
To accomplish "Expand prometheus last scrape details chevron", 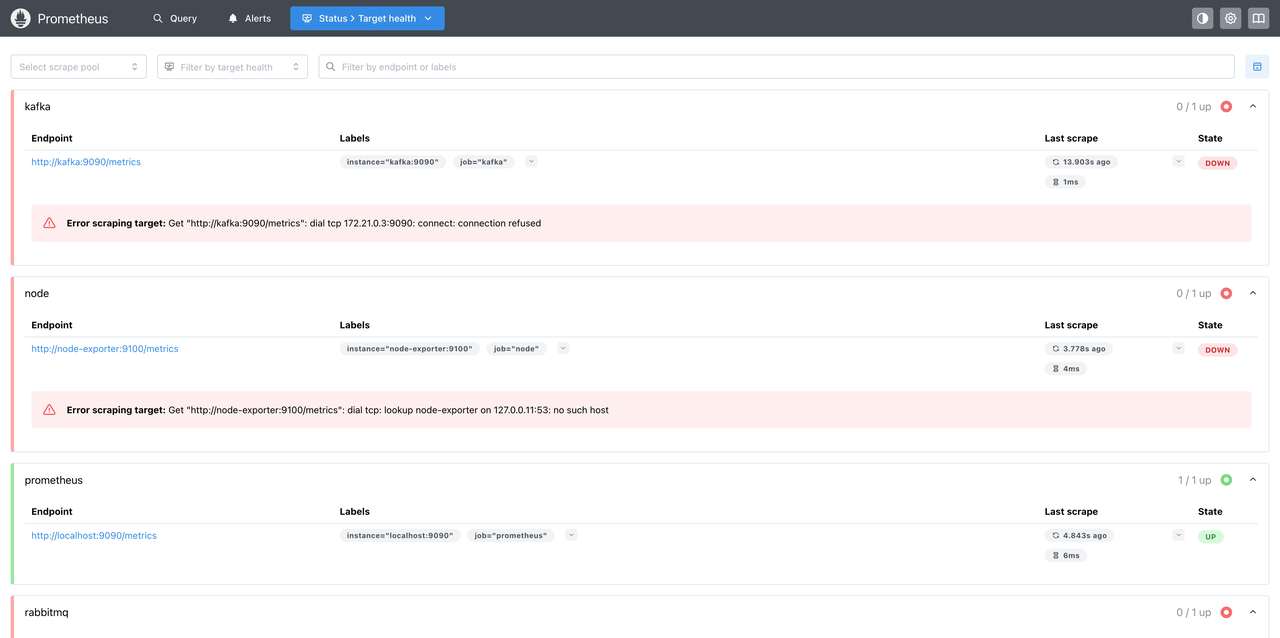I will (x=1178, y=535).
